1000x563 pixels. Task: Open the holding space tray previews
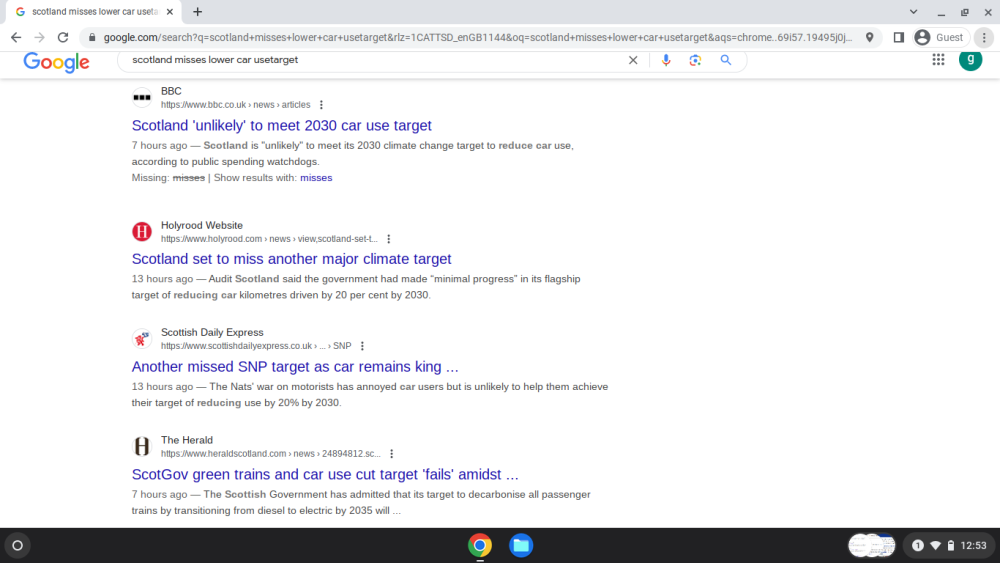871,545
